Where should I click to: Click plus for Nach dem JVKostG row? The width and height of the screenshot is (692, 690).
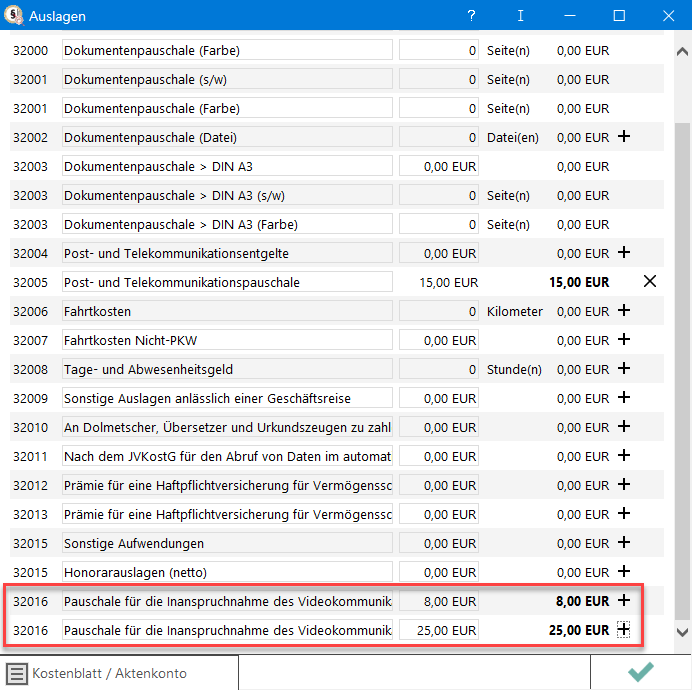coord(624,455)
